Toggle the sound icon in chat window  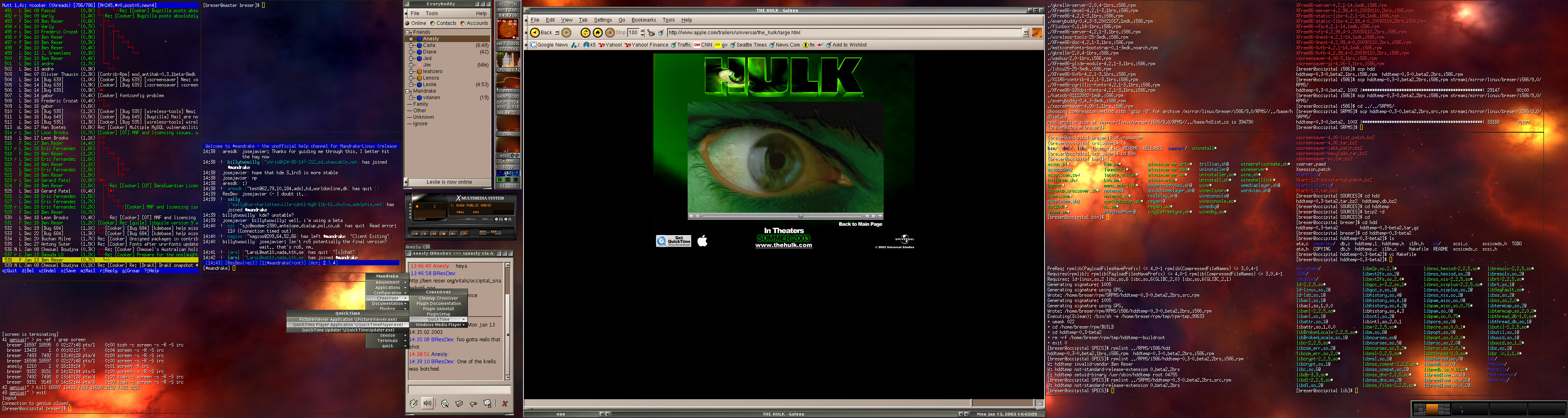point(427,403)
